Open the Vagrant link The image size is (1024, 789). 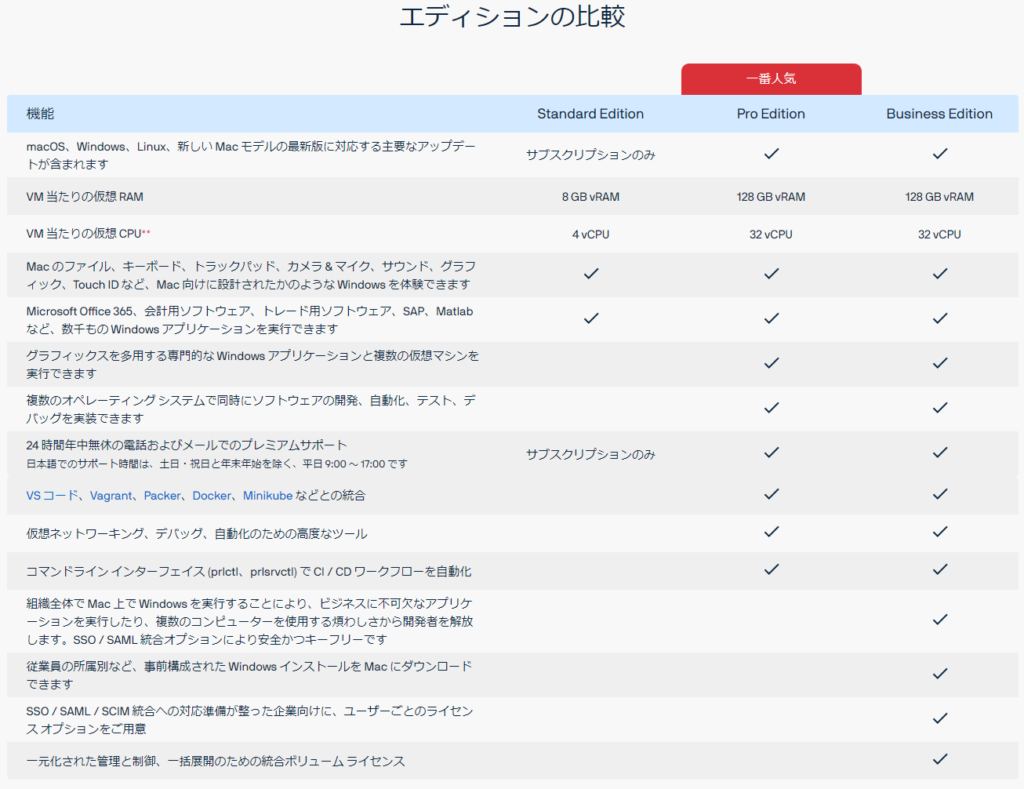(x=112, y=496)
